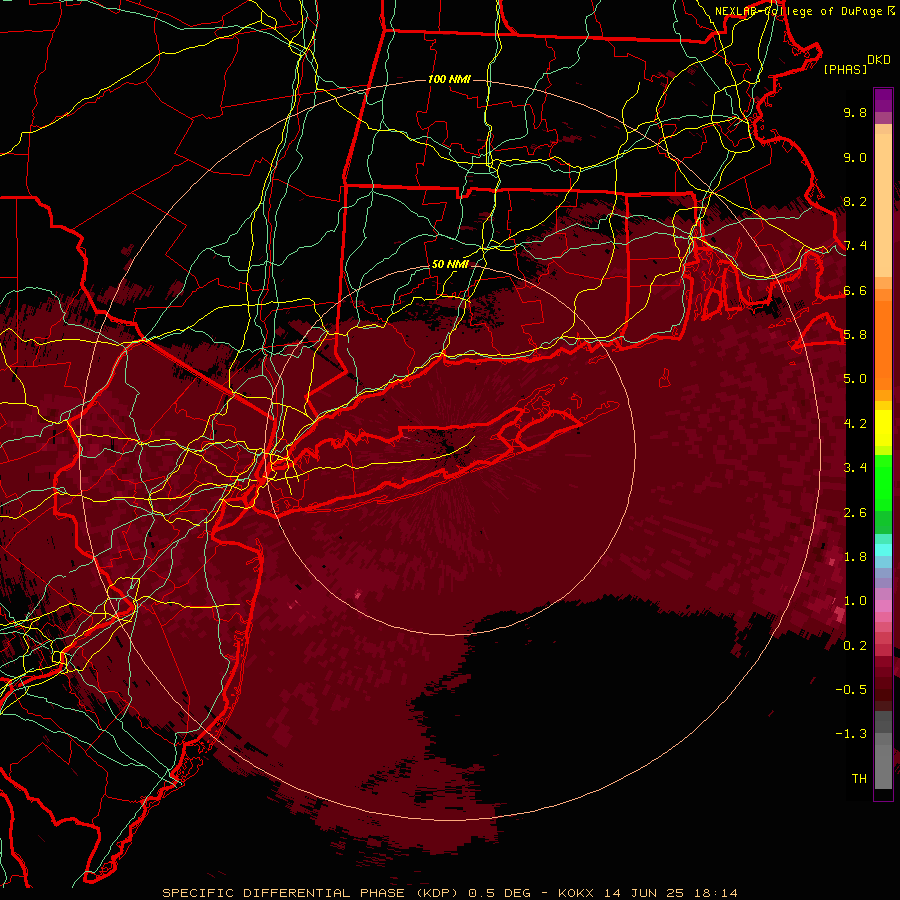Screen dimensions: 900x900
Task: Click the 1.0 legend value
Action: click(855, 601)
